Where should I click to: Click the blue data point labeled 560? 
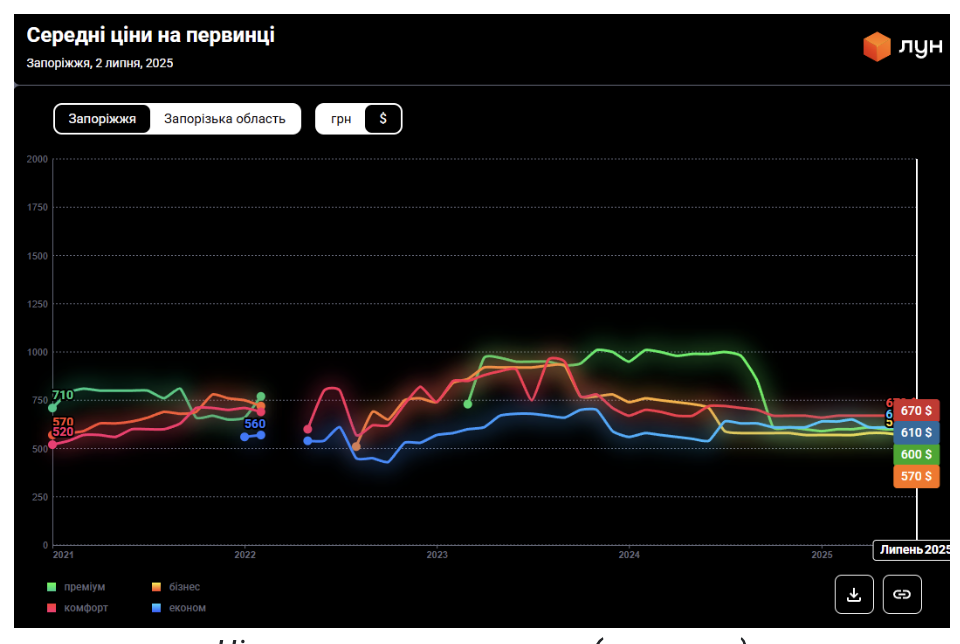(x=260, y=435)
